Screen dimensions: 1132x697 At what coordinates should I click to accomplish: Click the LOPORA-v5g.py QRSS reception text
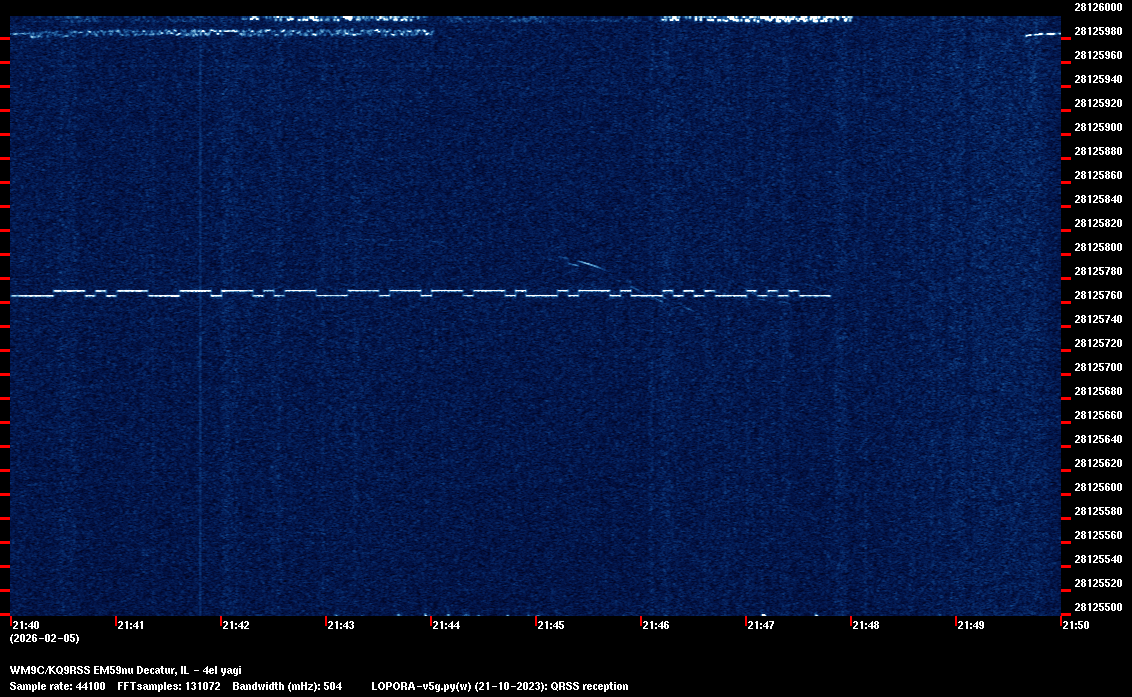click(499, 686)
